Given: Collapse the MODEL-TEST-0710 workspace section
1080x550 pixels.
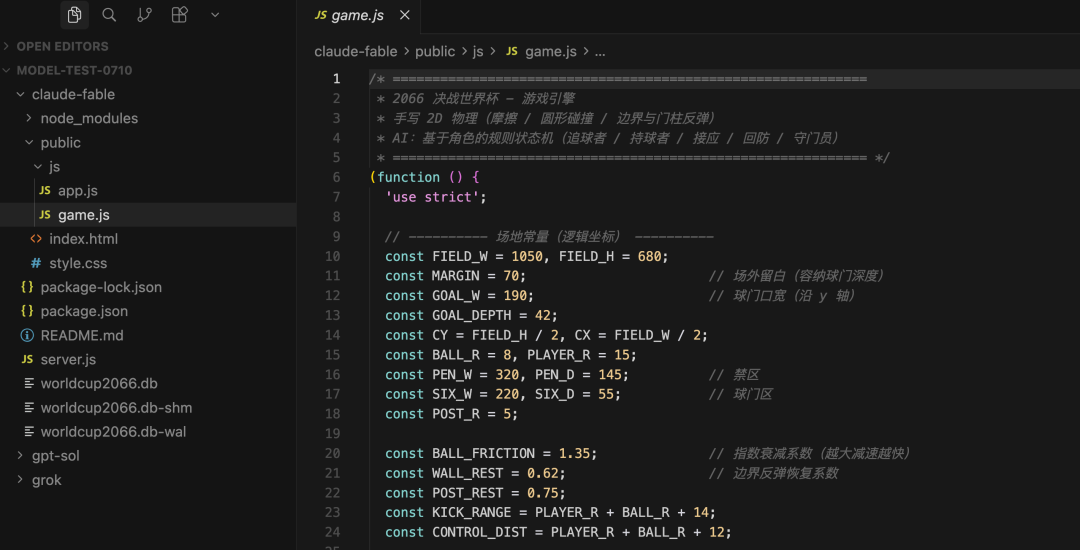Looking at the screenshot, I should (x=148, y=70).
